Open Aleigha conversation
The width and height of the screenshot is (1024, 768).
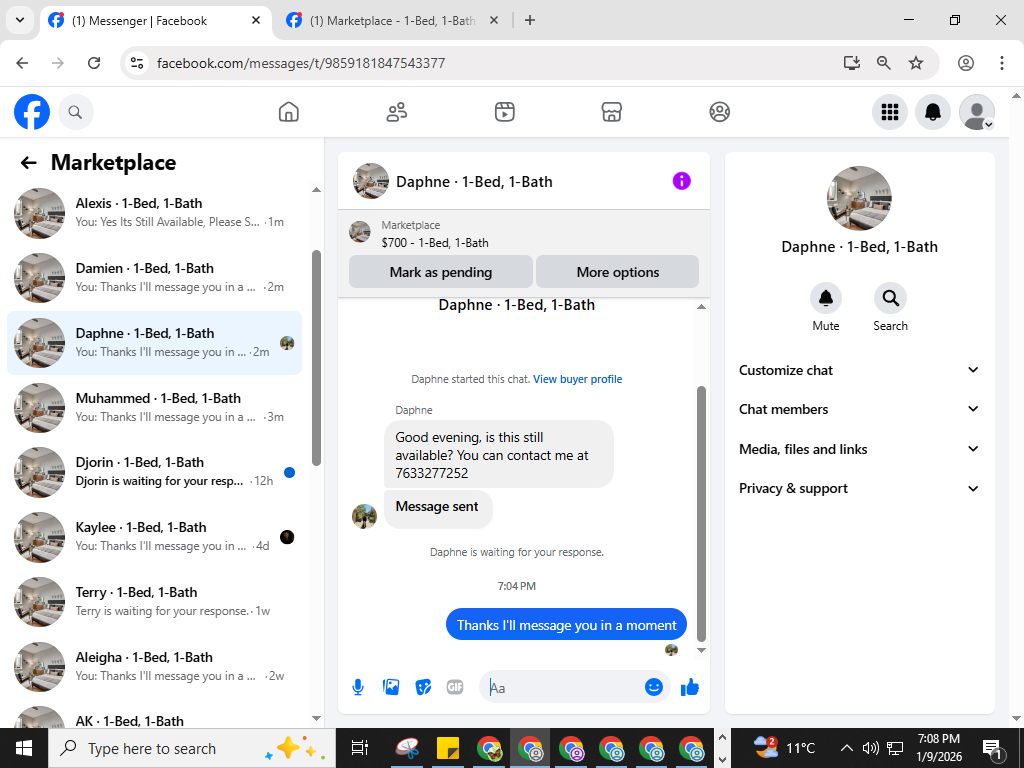tap(154, 666)
